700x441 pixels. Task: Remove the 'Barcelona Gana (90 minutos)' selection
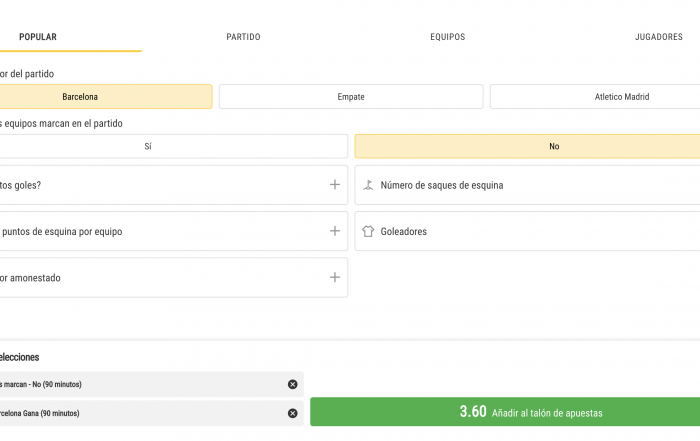[292, 413]
